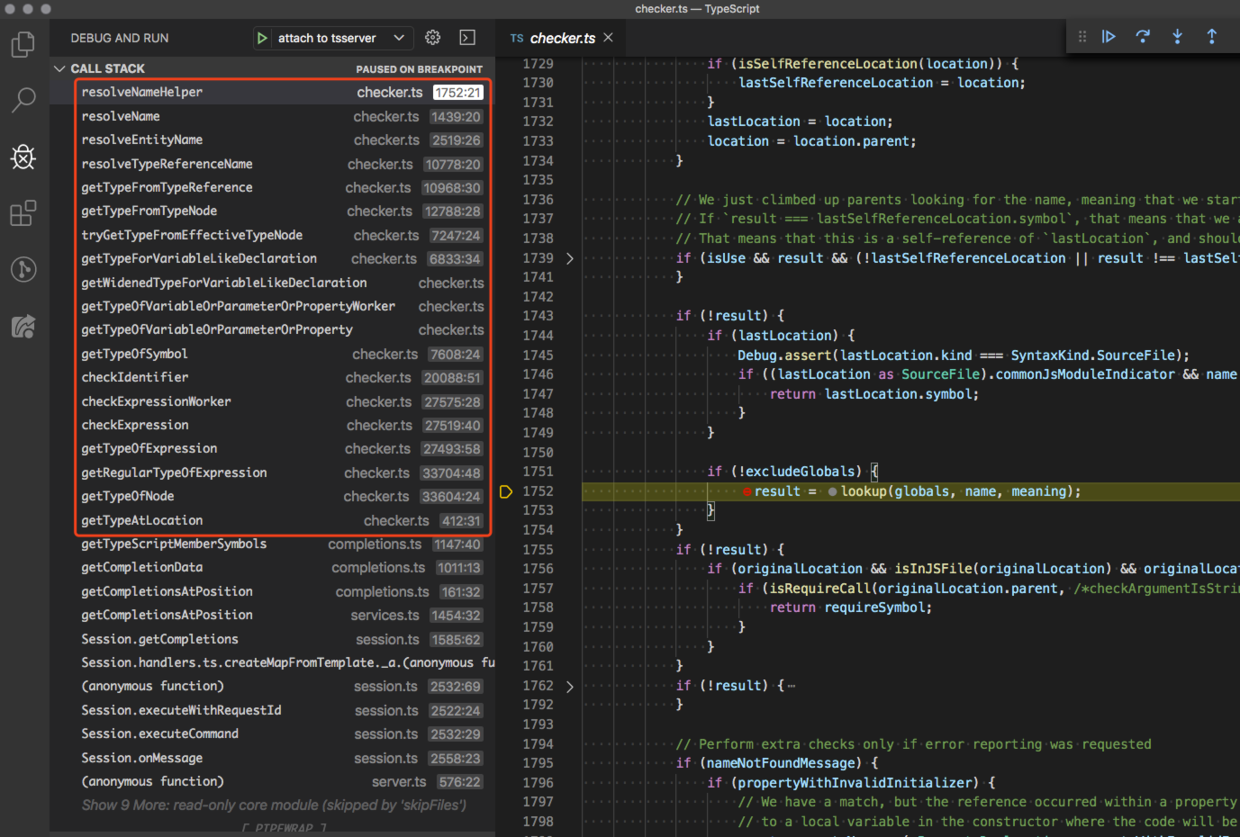Screen dimensions: 1240x837
Task: Open the Debug Console icon
Action: [467, 38]
